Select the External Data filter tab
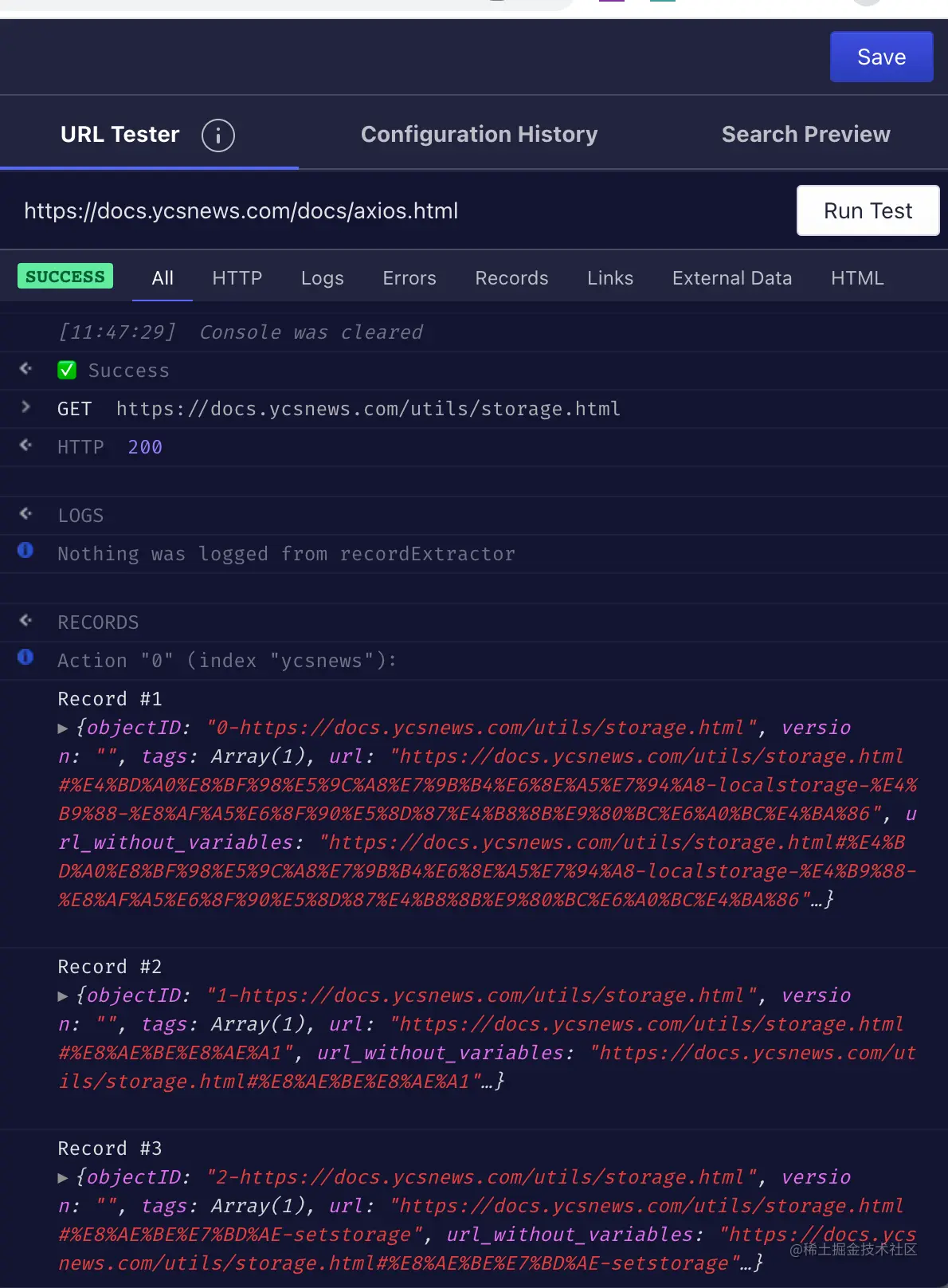The width and height of the screenshot is (948, 1288). coord(731,278)
